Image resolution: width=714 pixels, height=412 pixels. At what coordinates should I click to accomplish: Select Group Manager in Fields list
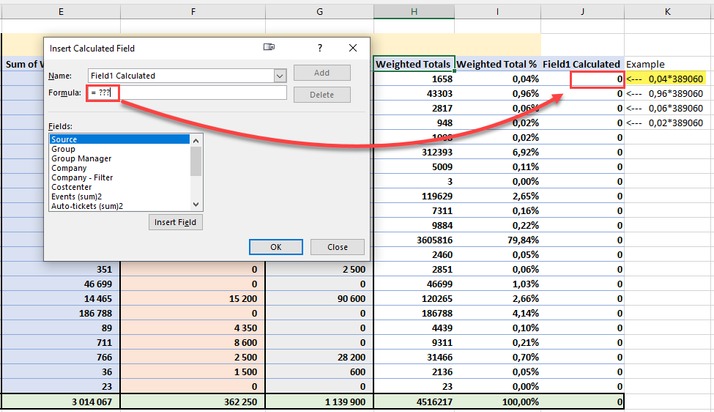point(120,158)
